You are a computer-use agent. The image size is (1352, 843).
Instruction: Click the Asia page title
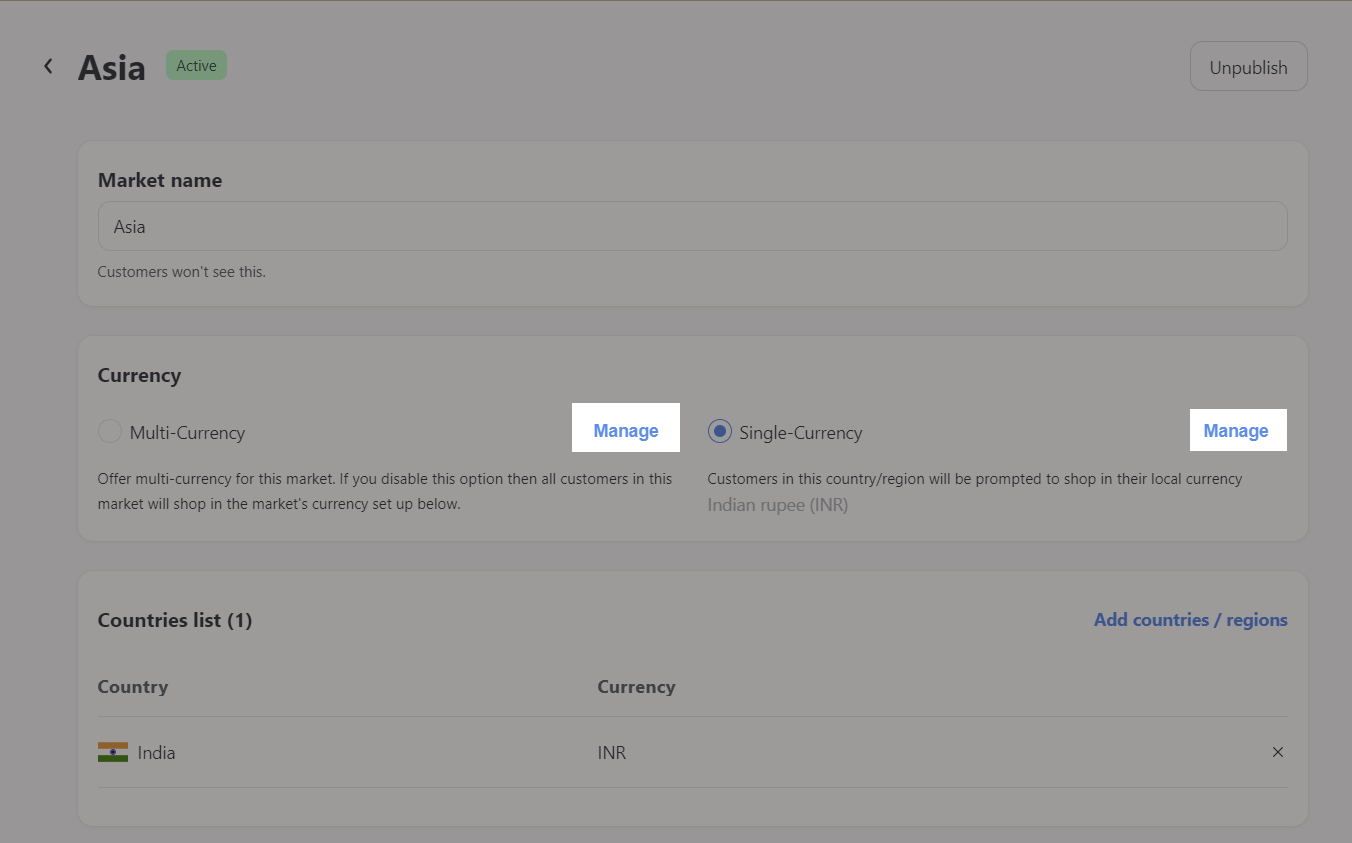click(112, 68)
